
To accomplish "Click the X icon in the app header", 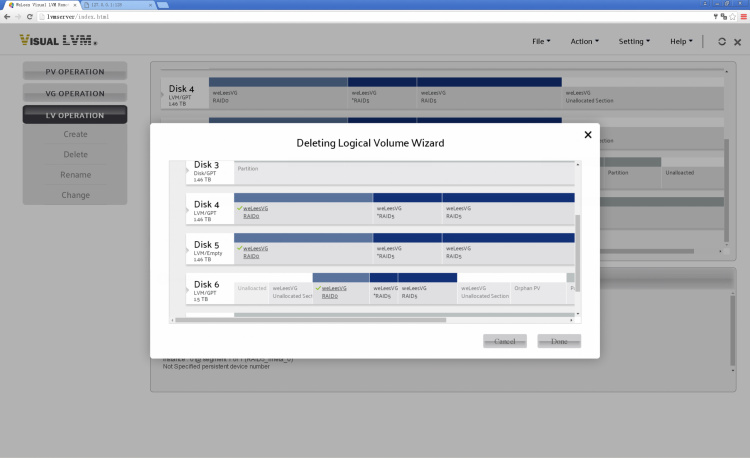I will (738, 42).
